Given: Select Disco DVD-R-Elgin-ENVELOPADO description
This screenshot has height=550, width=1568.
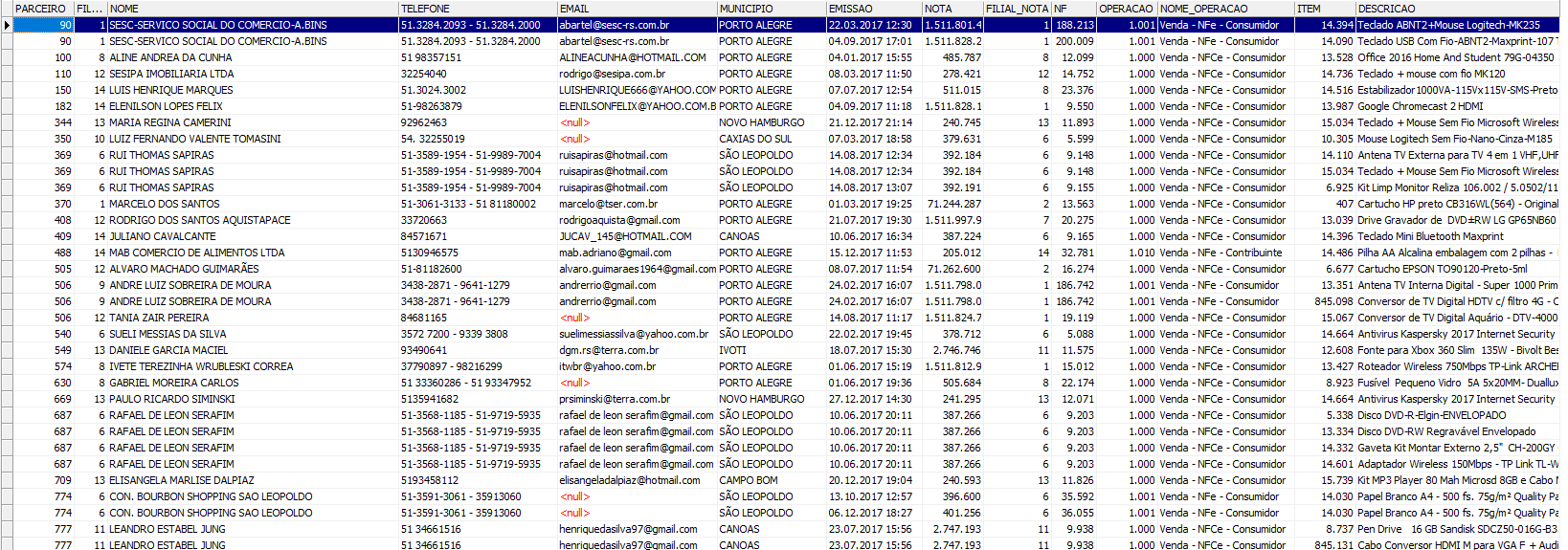Looking at the screenshot, I should click(1458, 415).
